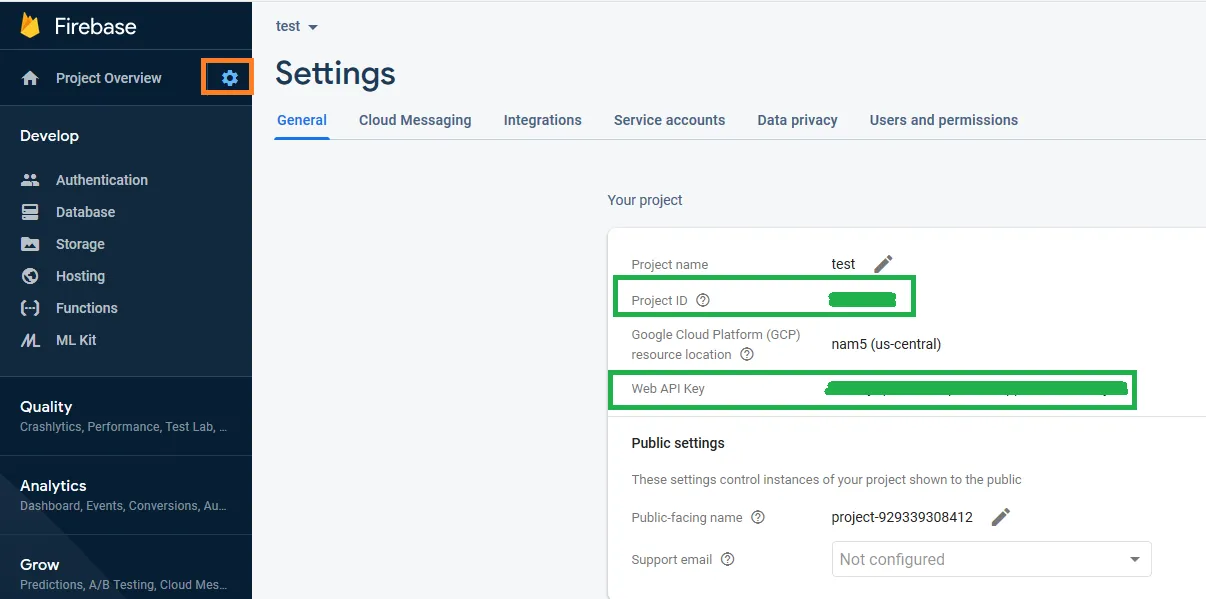The width and height of the screenshot is (1206, 599).
Task: Click the settings gear icon beside Project Overview
Action: 230,78
